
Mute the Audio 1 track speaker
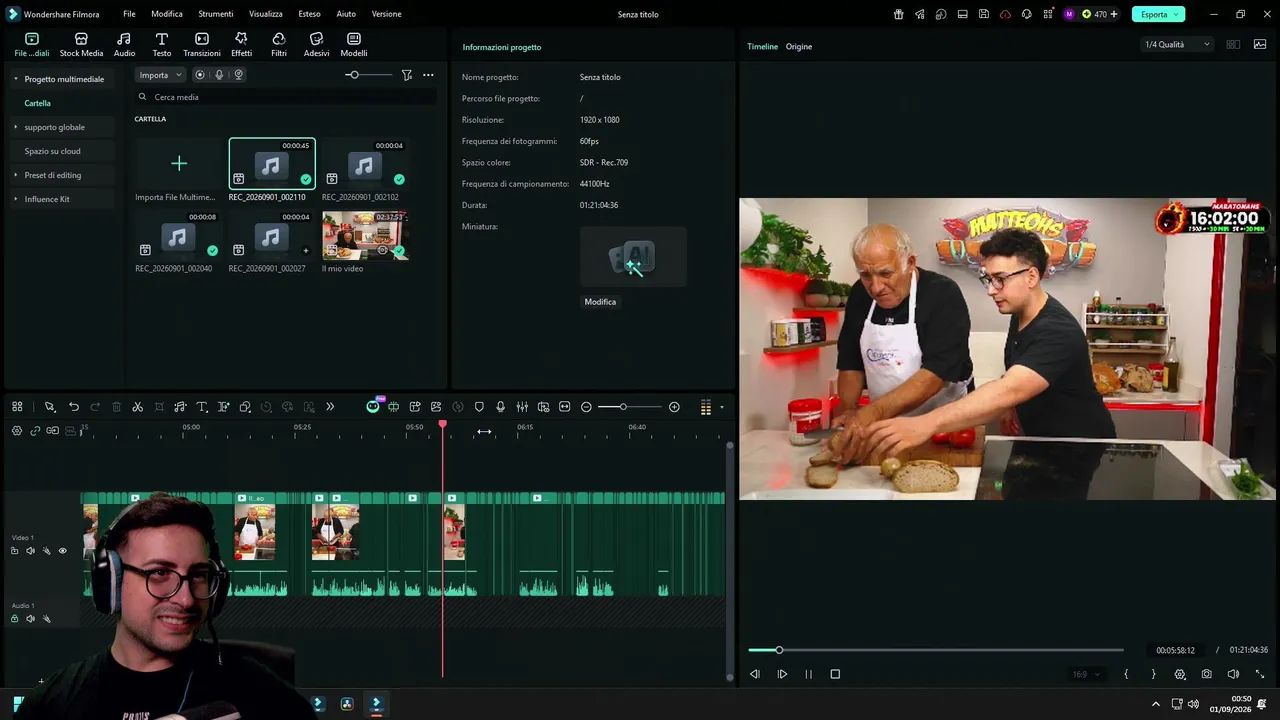30,619
